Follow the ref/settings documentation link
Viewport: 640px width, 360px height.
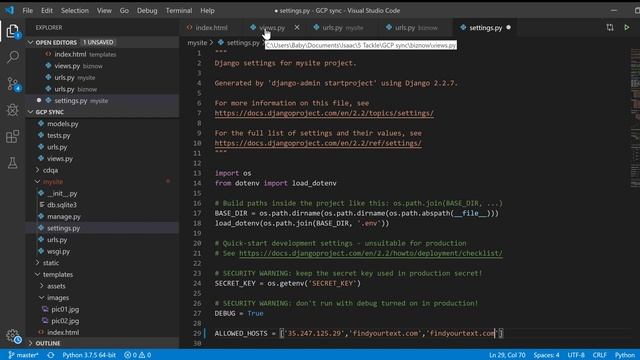click(x=318, y=143)
